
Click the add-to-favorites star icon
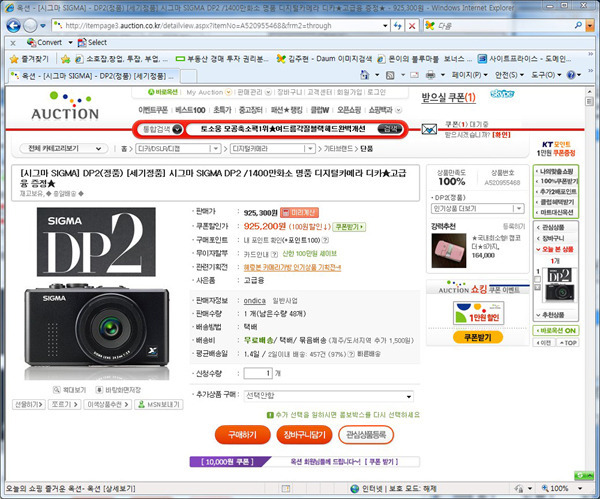click(x=66, y=59)
